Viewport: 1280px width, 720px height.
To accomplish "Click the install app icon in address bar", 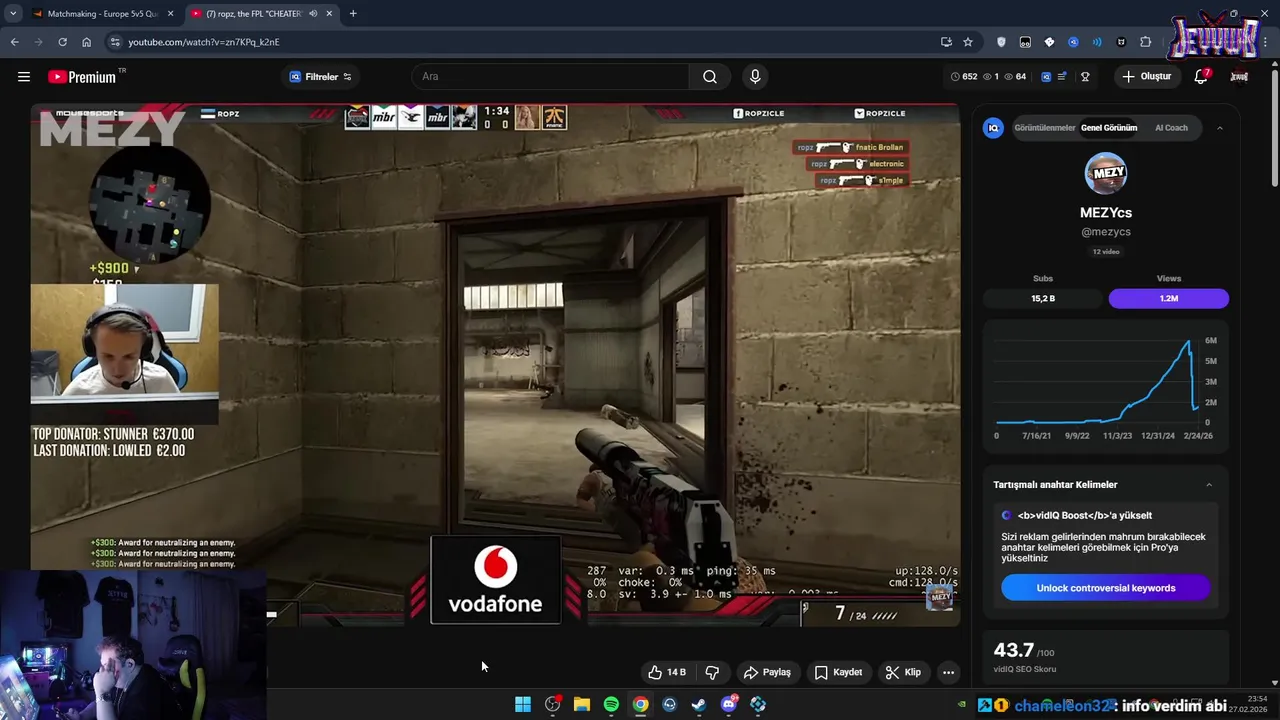I will 946,42.
